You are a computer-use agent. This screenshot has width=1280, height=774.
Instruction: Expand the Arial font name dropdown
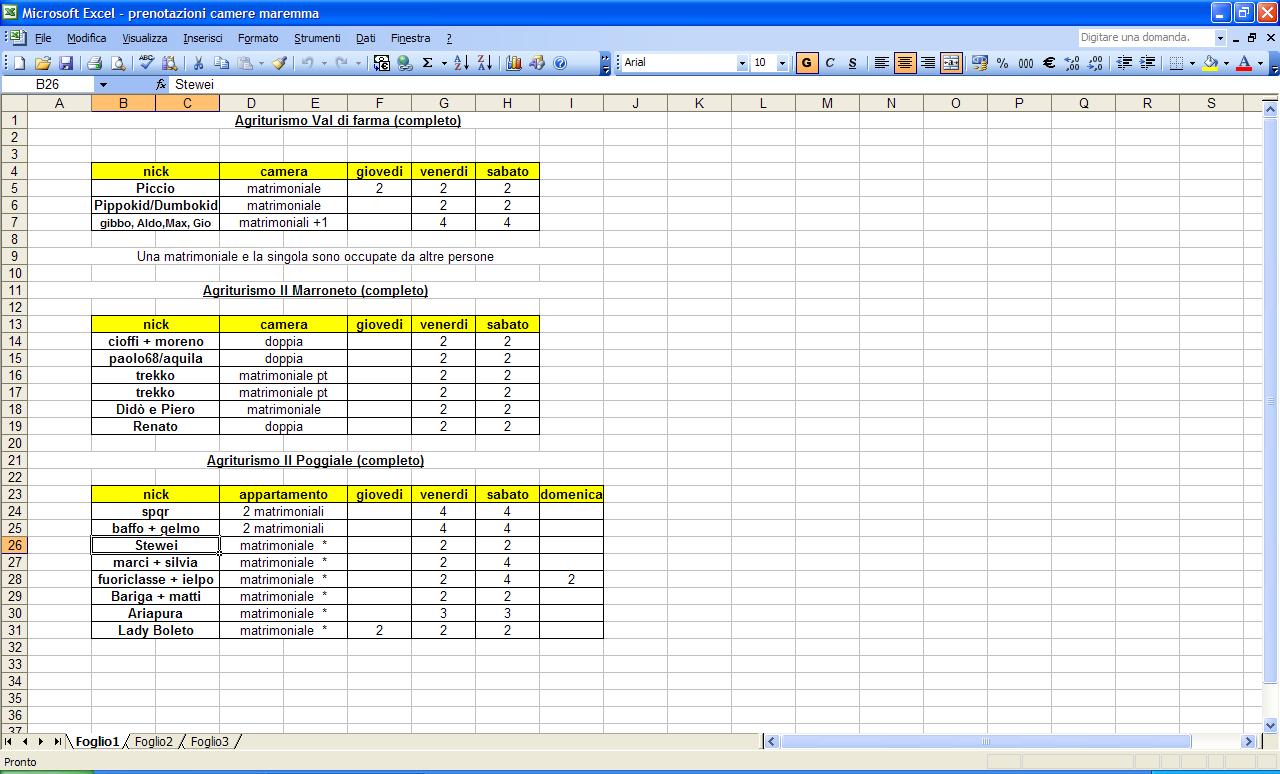tap(742, 63)
